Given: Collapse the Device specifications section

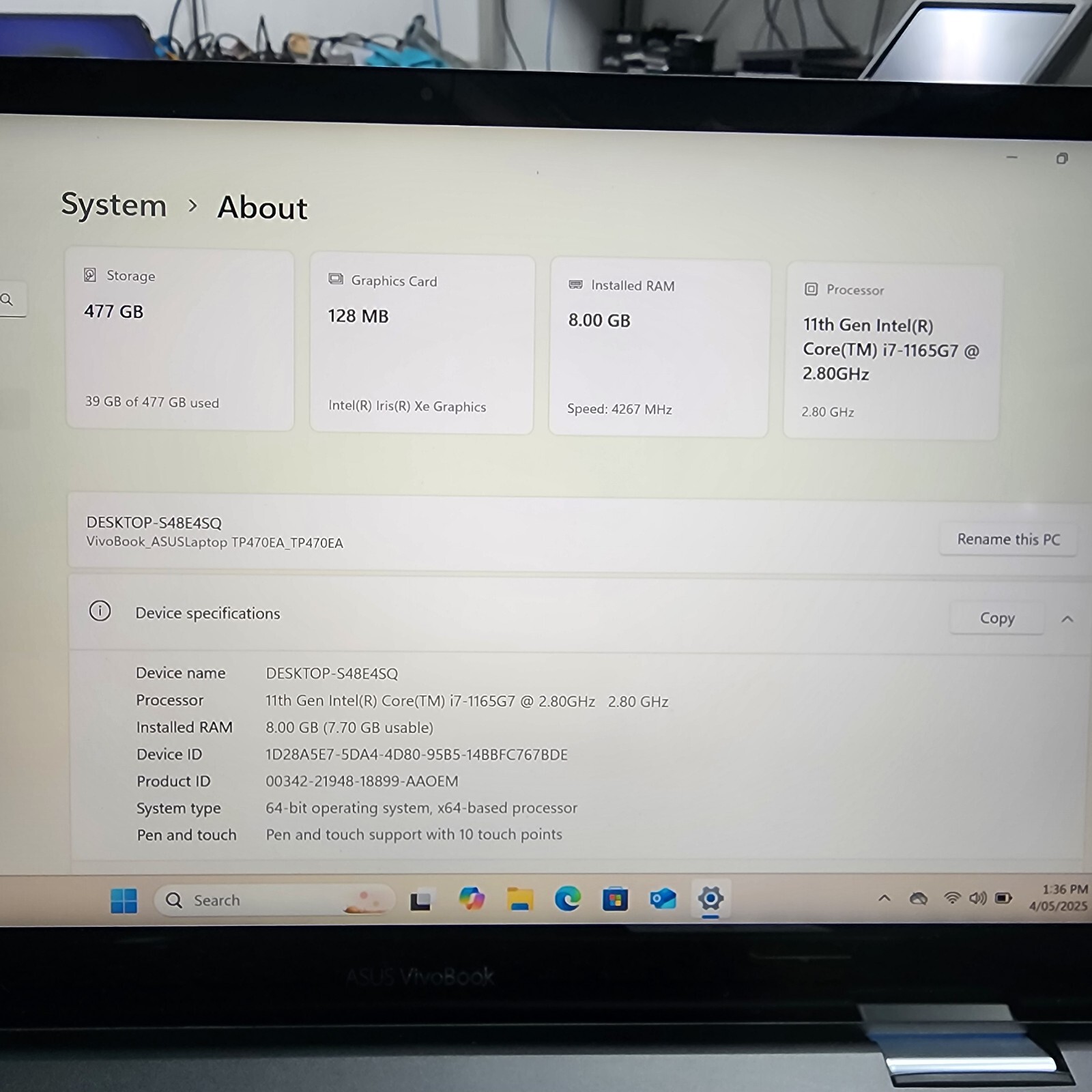Looking at the screenshot, I should pos(1067,619).
